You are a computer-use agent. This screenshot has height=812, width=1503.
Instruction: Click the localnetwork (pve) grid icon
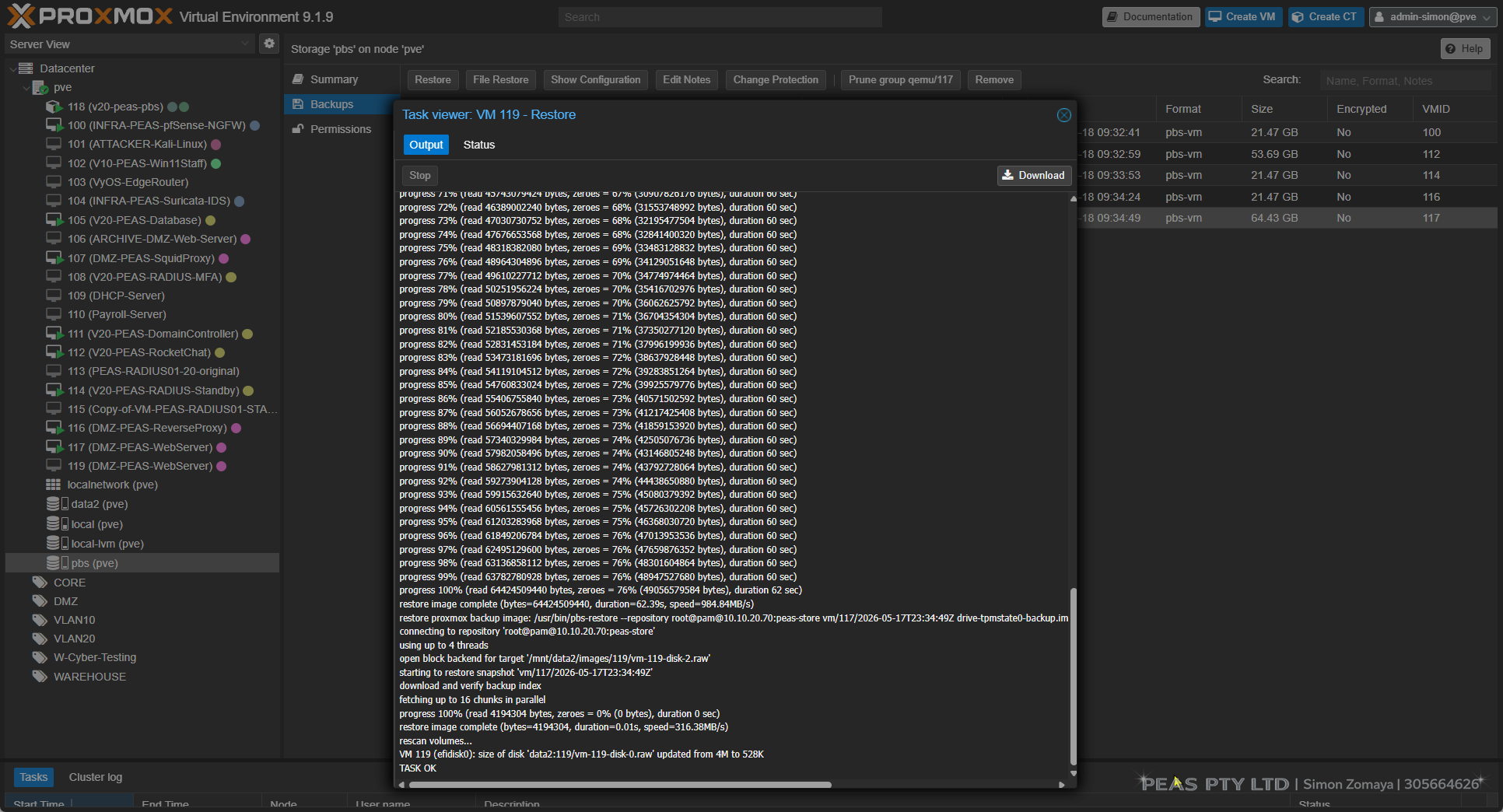(x=53, y=485)
